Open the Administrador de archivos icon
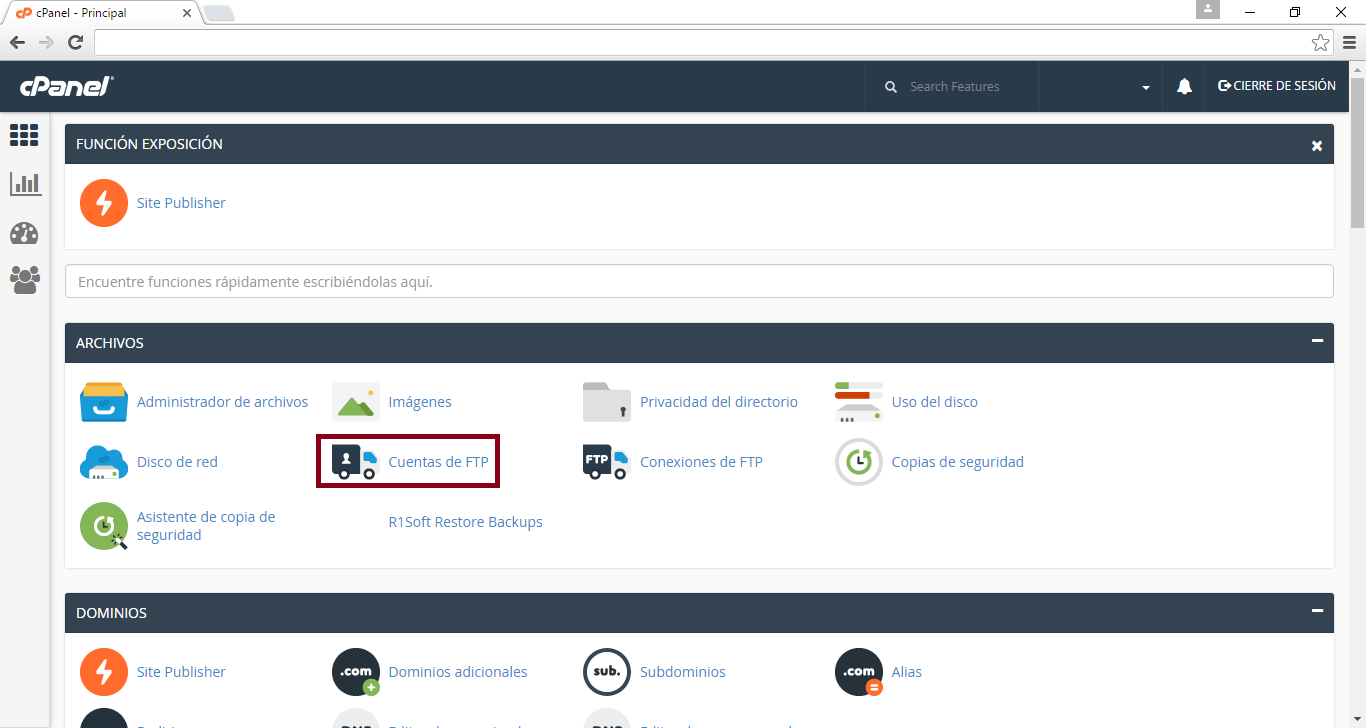Screen dimensions: 1366x728 [x=104, y=402]
